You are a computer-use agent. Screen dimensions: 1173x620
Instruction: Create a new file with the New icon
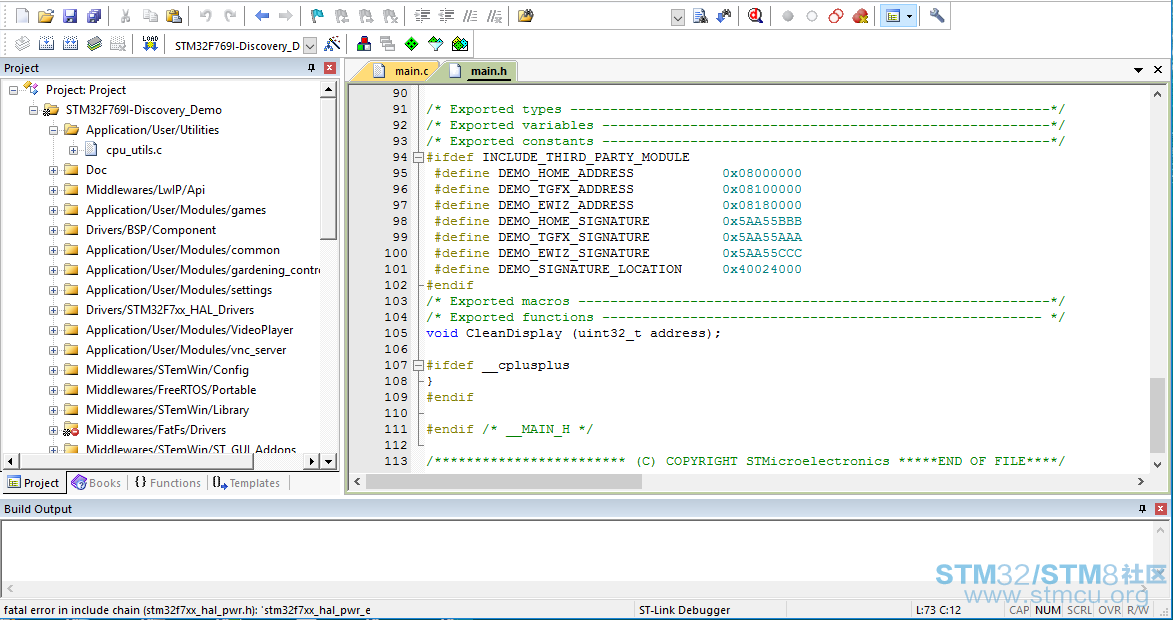tap(22, 16)
